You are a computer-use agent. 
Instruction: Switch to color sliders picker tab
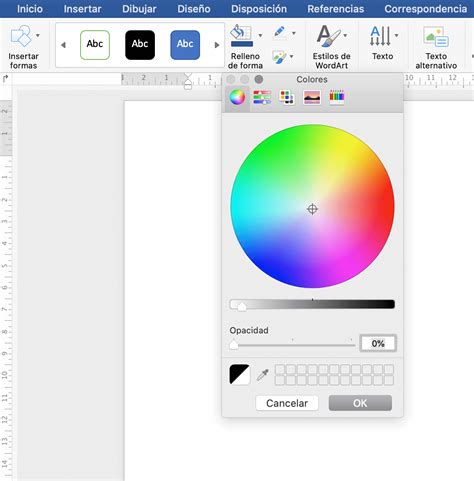coord(262,97)
